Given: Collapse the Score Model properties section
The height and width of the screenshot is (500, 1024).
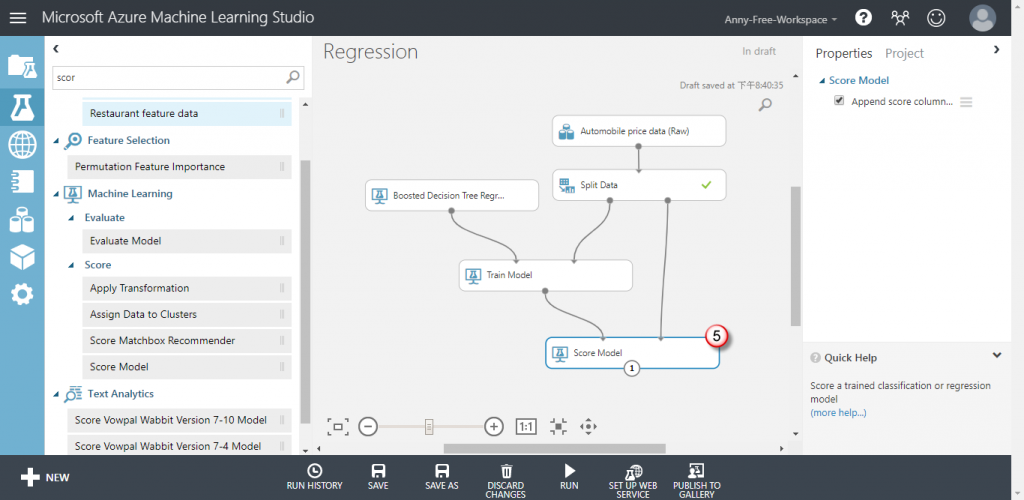Looking at the screenshot, I should pos(822,80).
